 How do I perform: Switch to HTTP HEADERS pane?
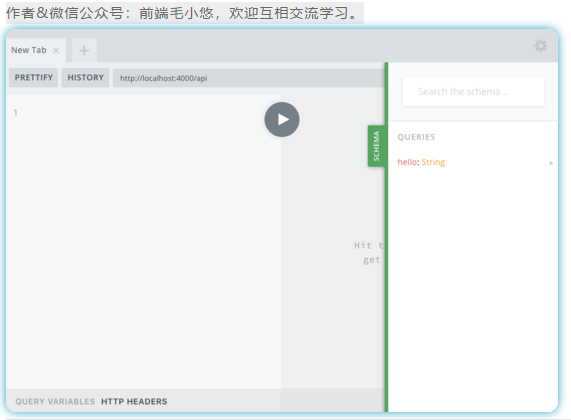pyautogui.click(x=134, y=401)
